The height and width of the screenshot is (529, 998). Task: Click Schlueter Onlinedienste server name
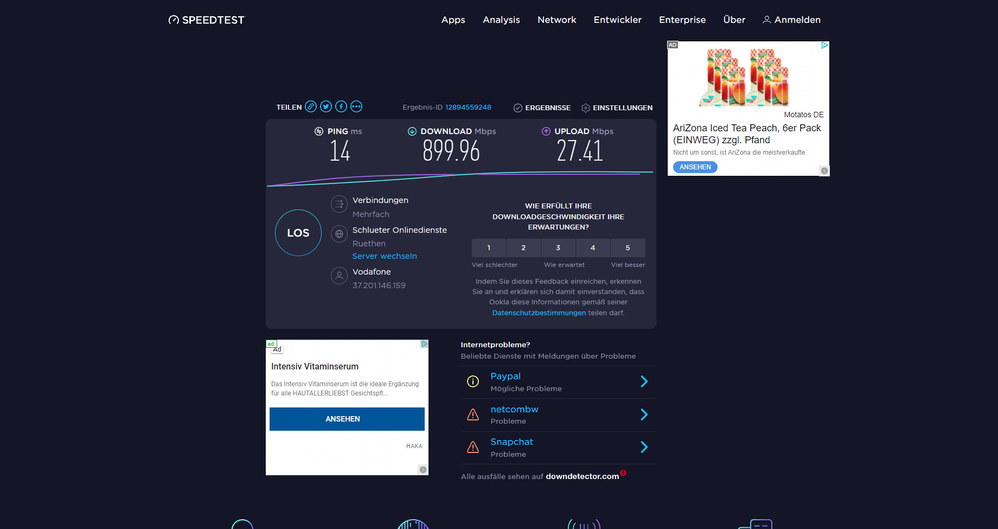click(400, 230)
